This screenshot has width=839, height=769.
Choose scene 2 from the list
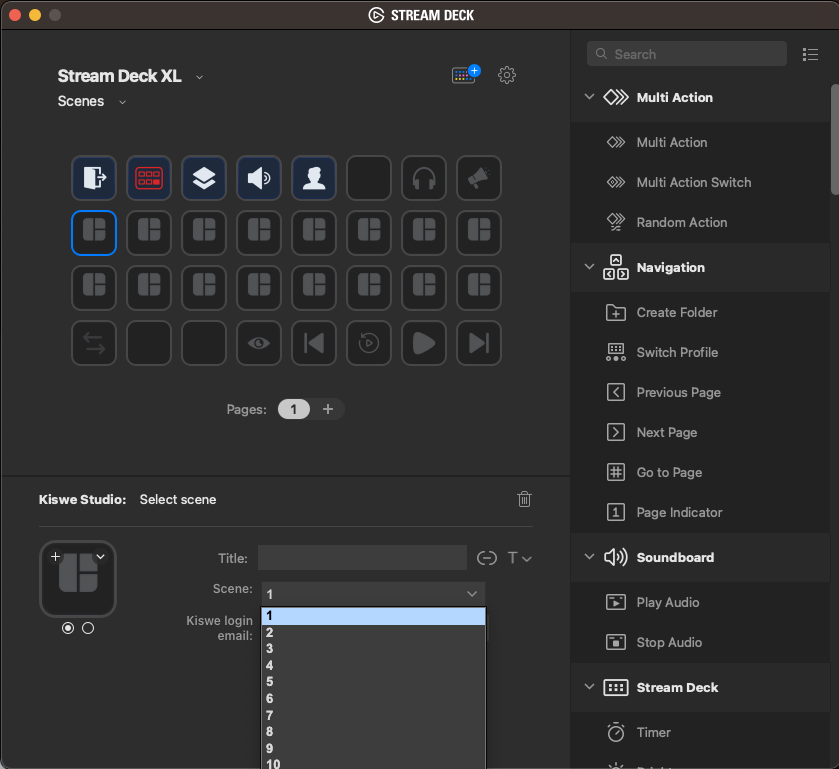(373, 633)
